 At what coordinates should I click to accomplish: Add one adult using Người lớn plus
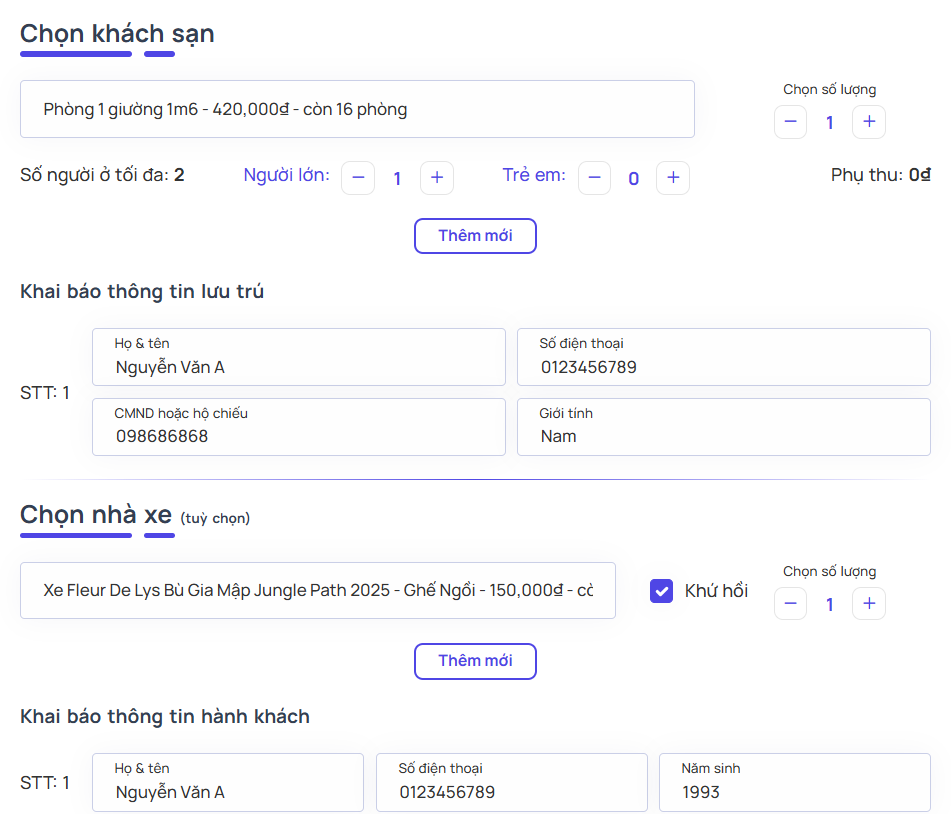(436, 178)
